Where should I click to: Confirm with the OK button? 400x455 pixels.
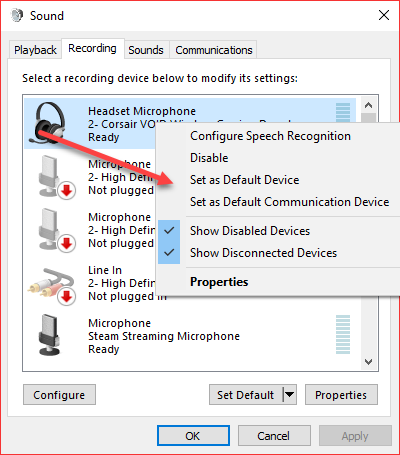point(193,436)
